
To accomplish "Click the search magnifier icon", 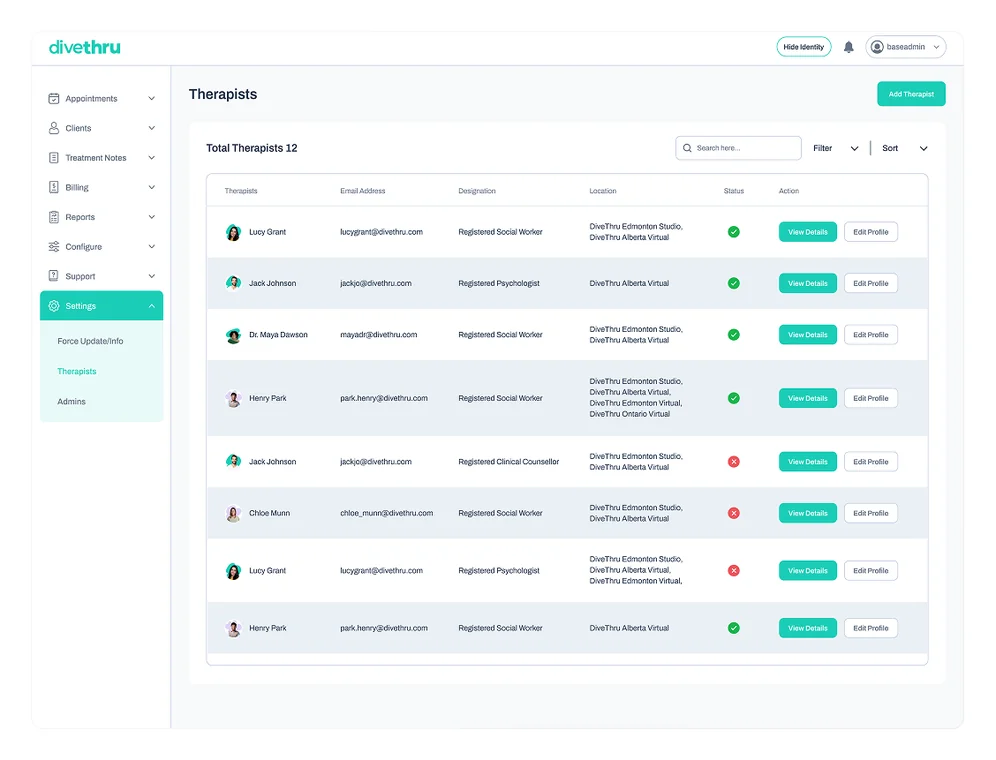I will tap(687, 148).
